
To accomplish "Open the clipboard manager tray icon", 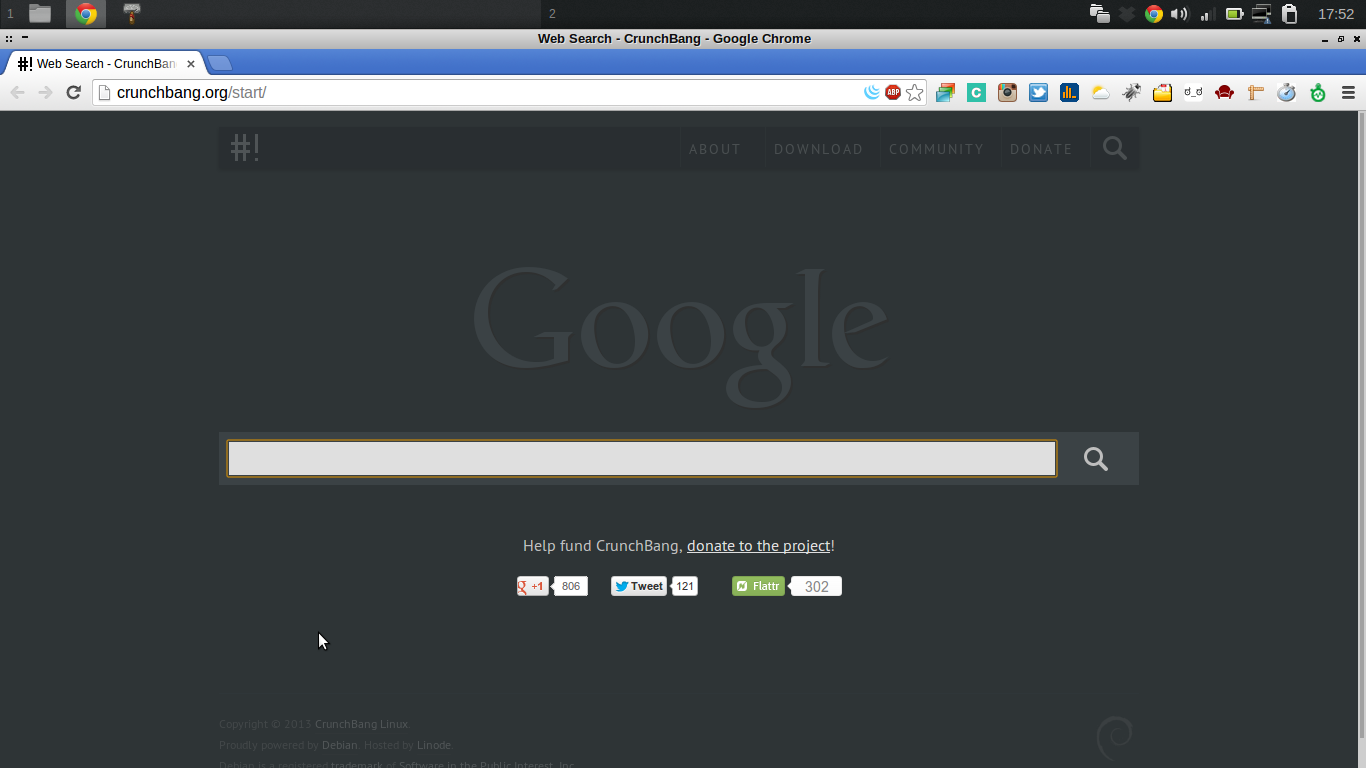I will click(x=1290, y=14).
